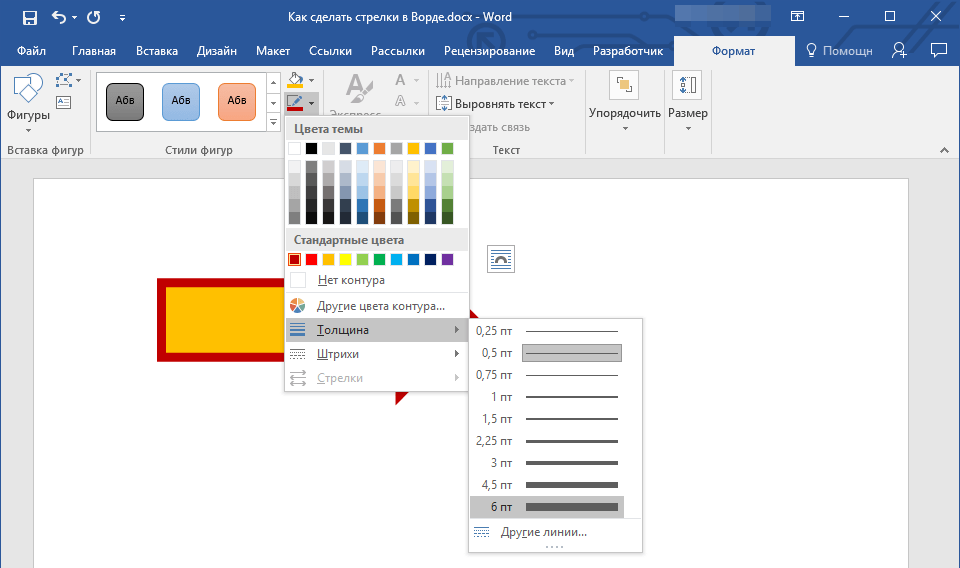Click the draw text box icon

[64, 102]
